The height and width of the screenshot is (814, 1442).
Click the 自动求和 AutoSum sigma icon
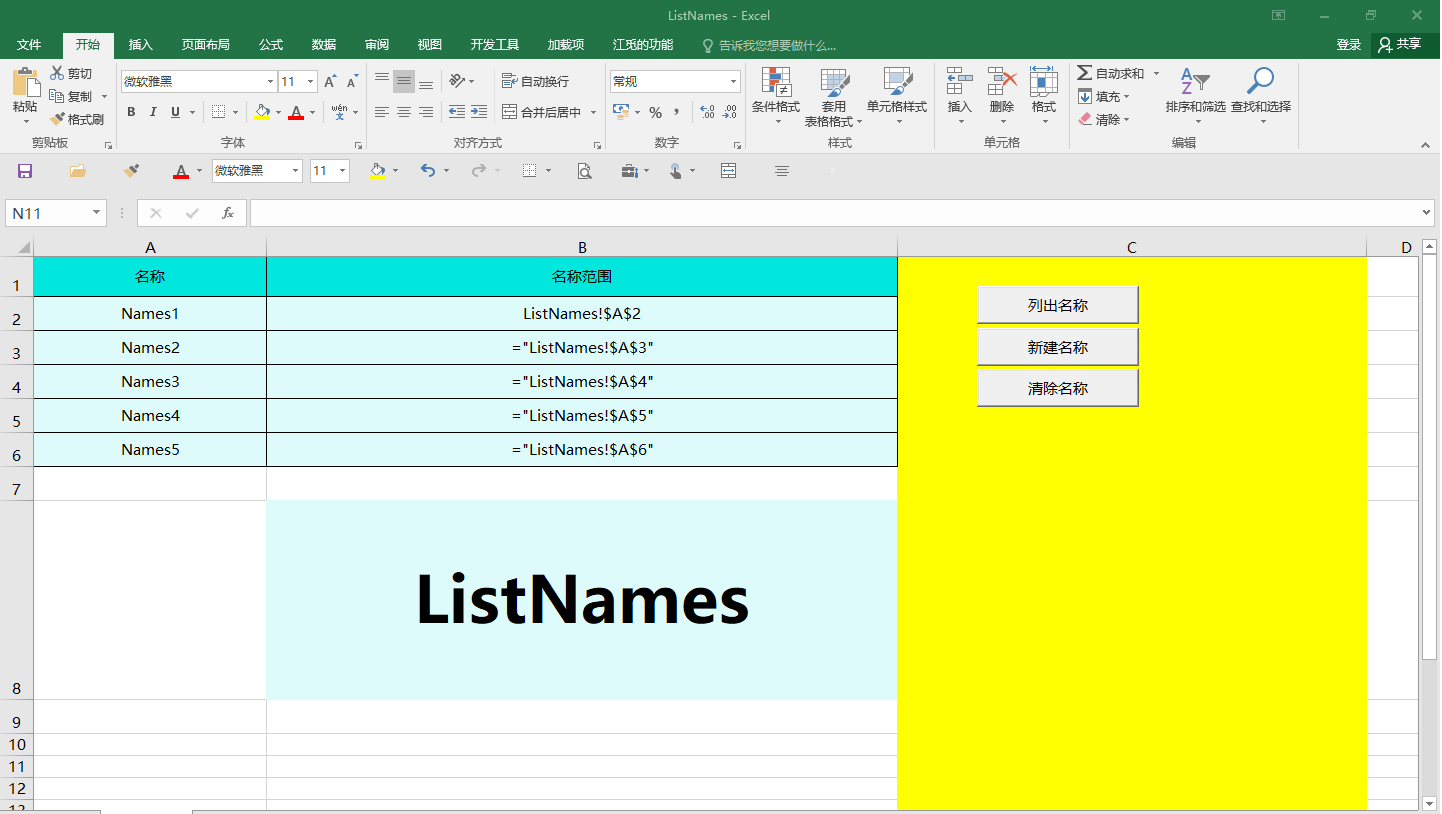[x=1084, y=73]
